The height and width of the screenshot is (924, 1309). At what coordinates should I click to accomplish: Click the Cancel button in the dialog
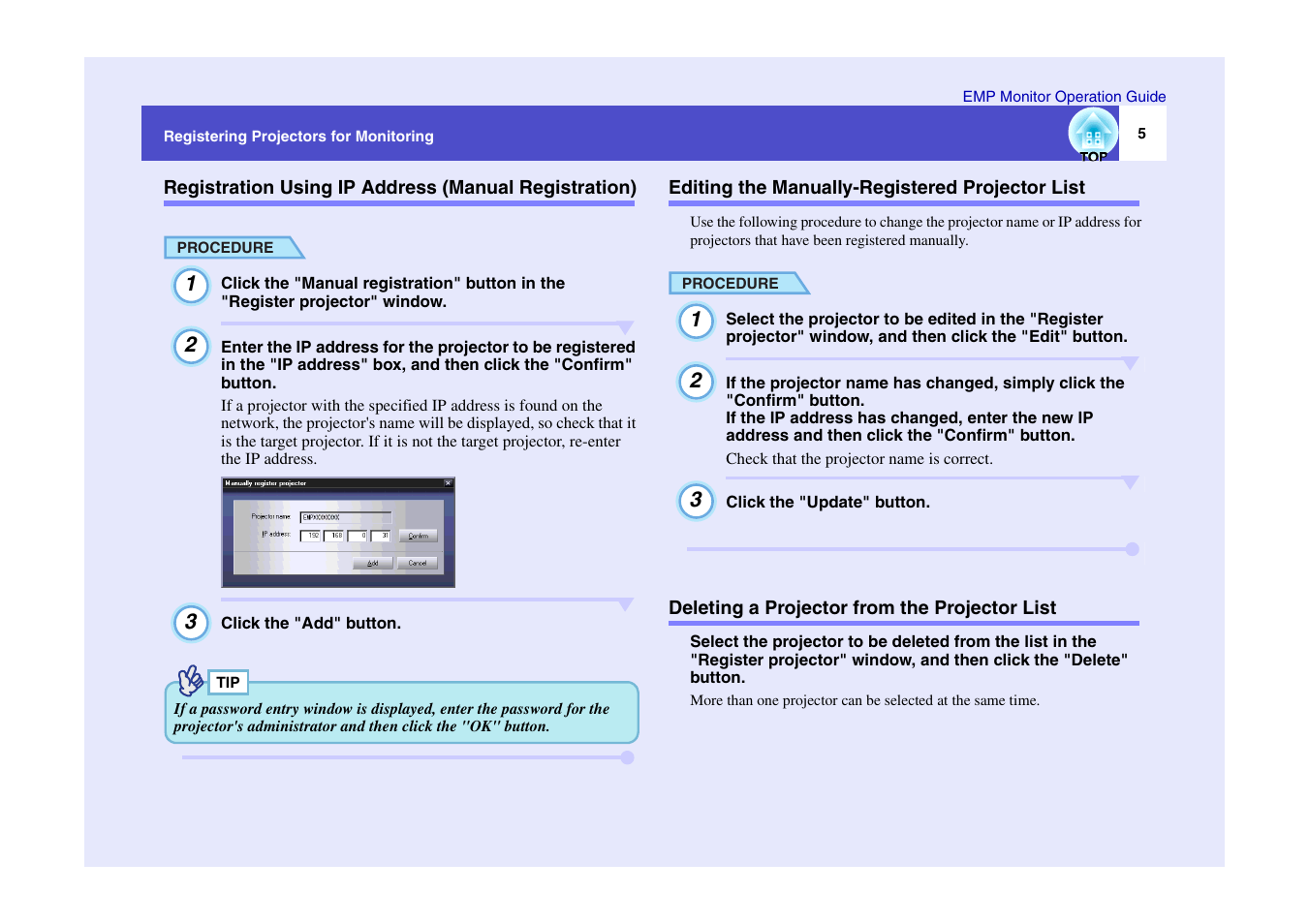(x=418, y=563)
